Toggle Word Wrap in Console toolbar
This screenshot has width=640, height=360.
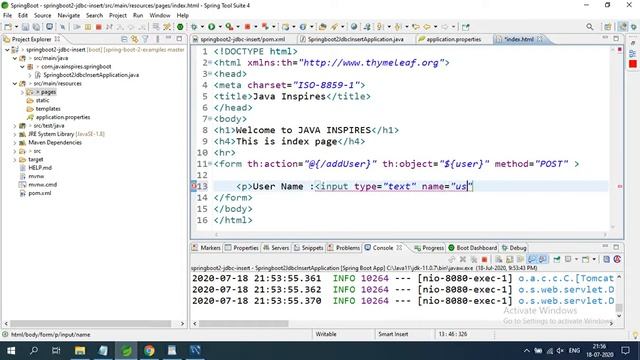(520, 259)
